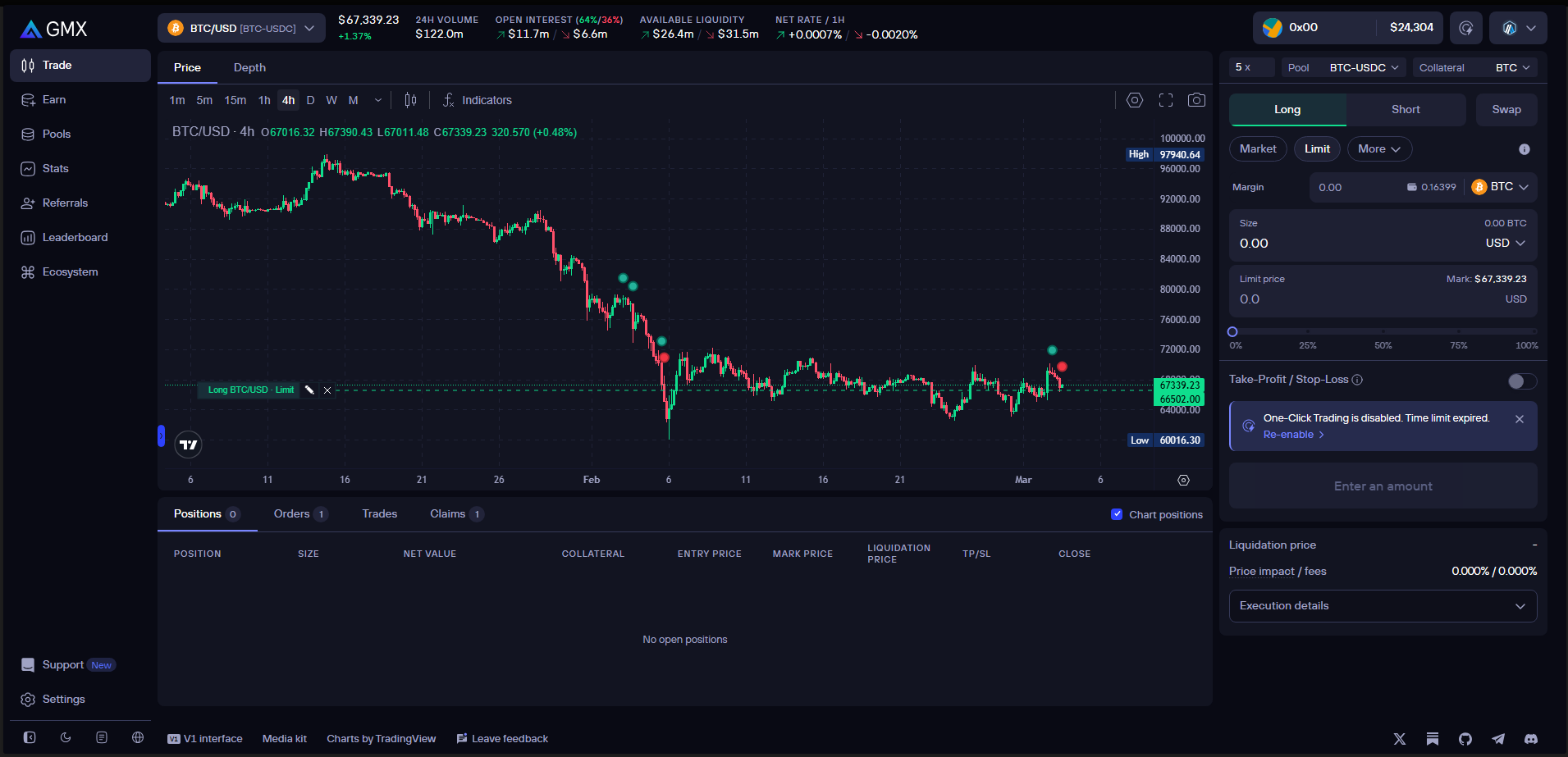Viewport: 1568px width, 757px height.
Task: Click the GMX logo
Action: click(54, 29)
